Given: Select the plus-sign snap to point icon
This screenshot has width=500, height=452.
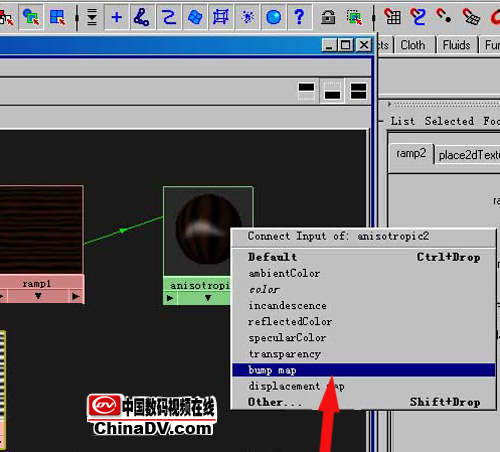Looking at the screenshot, I should [x=116, y=17].
